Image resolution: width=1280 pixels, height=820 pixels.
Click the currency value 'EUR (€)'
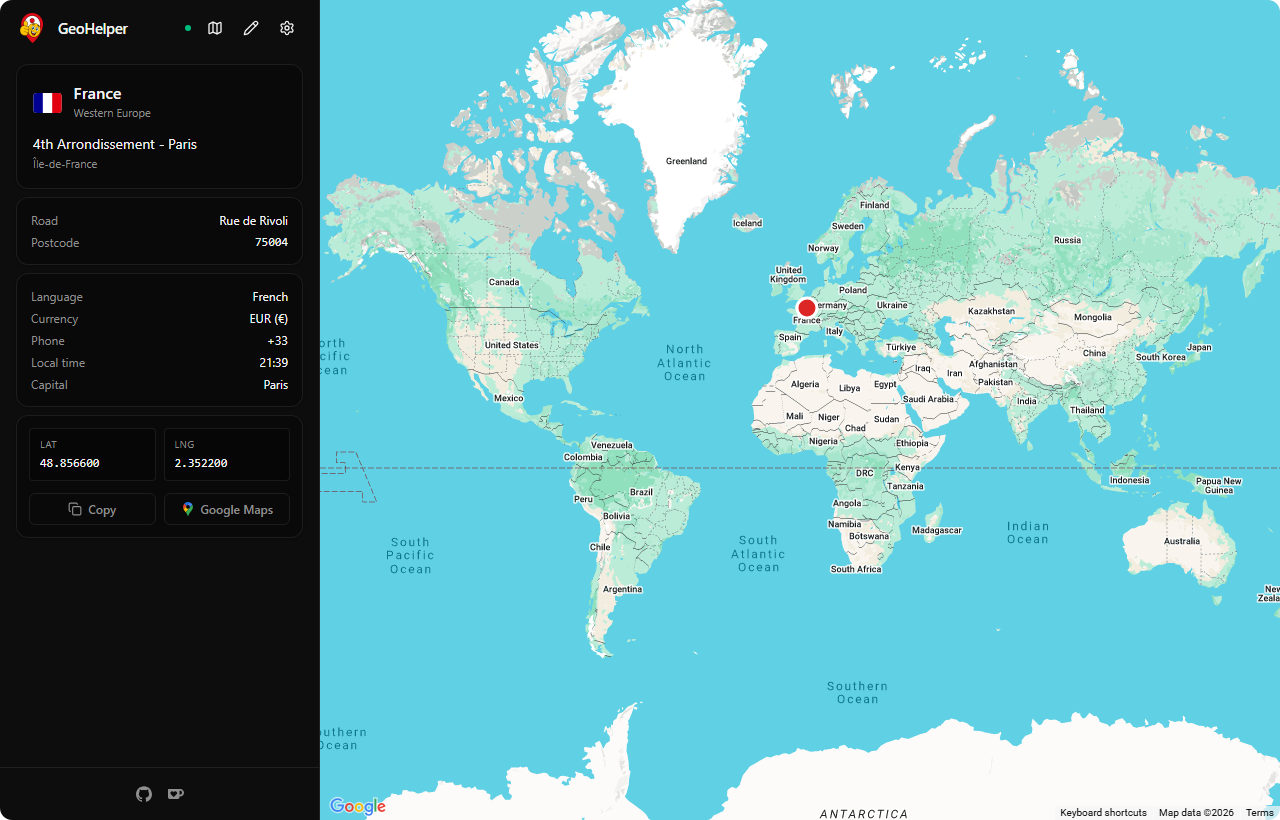269,319
